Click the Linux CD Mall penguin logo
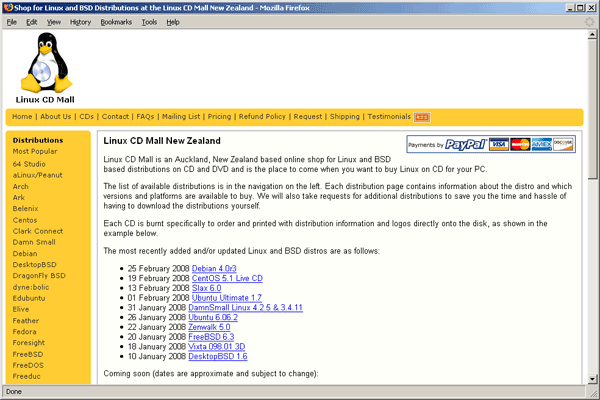Viewport: 600px width, 400px height. pyautogui.click(x=46, y=68)
